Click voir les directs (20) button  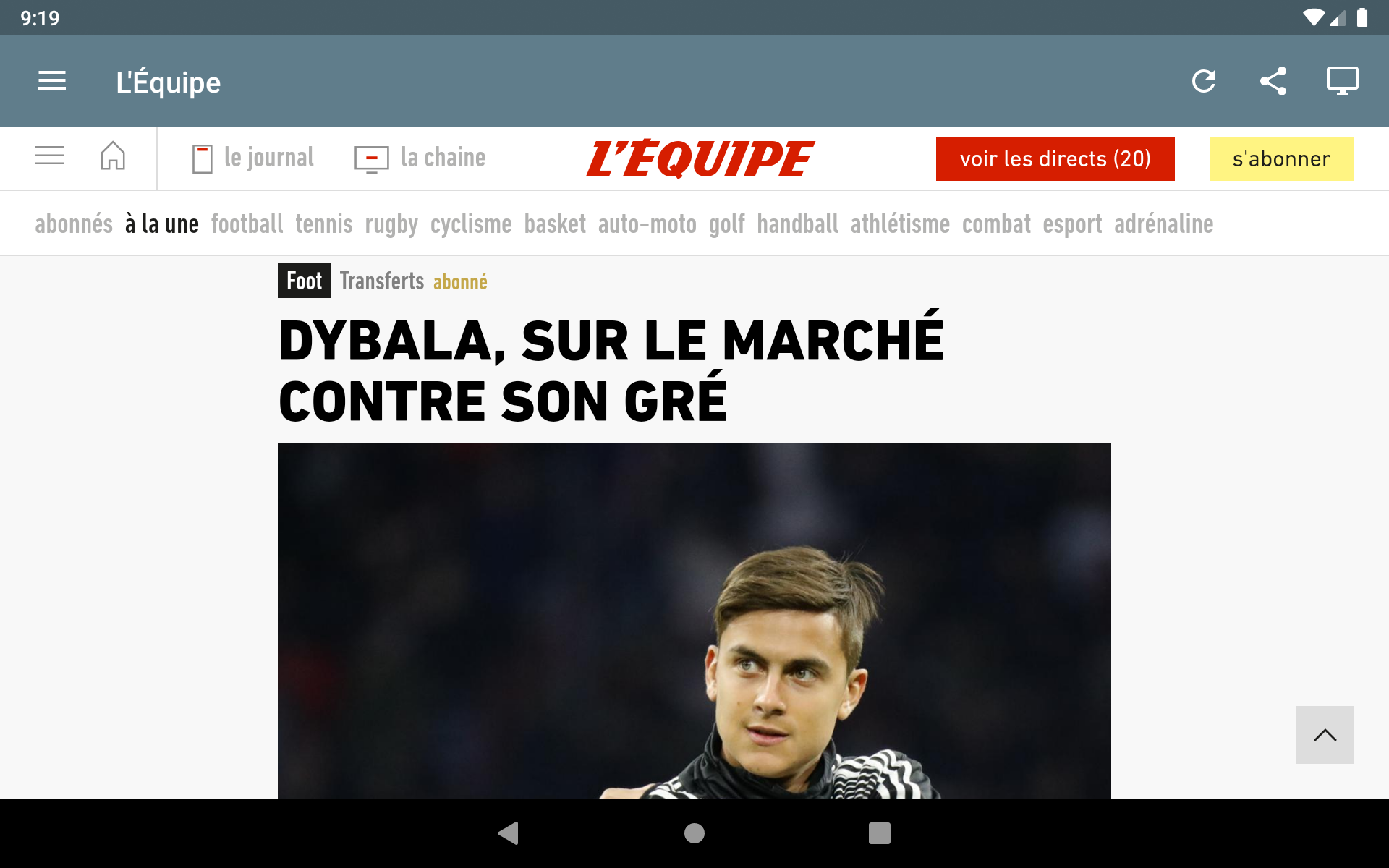click(x=1055, y=159)
